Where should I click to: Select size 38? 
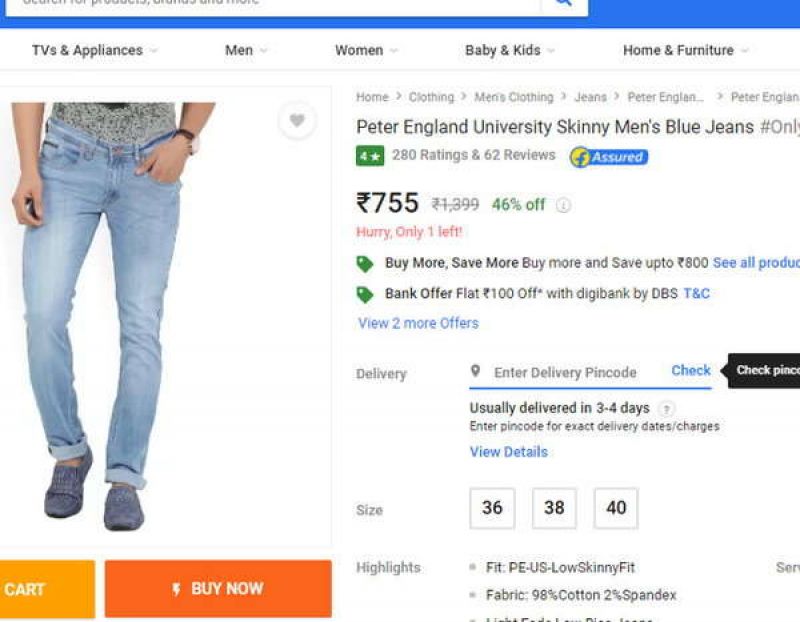tap(553, 508)
